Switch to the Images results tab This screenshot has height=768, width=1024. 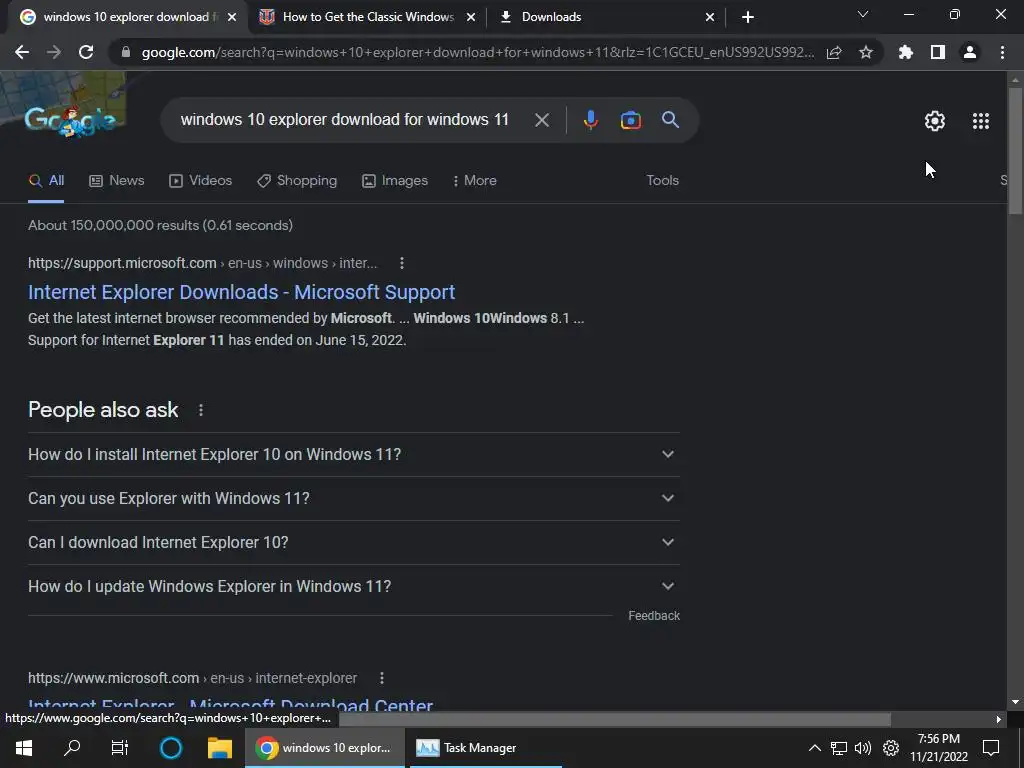tap(395, 180)
